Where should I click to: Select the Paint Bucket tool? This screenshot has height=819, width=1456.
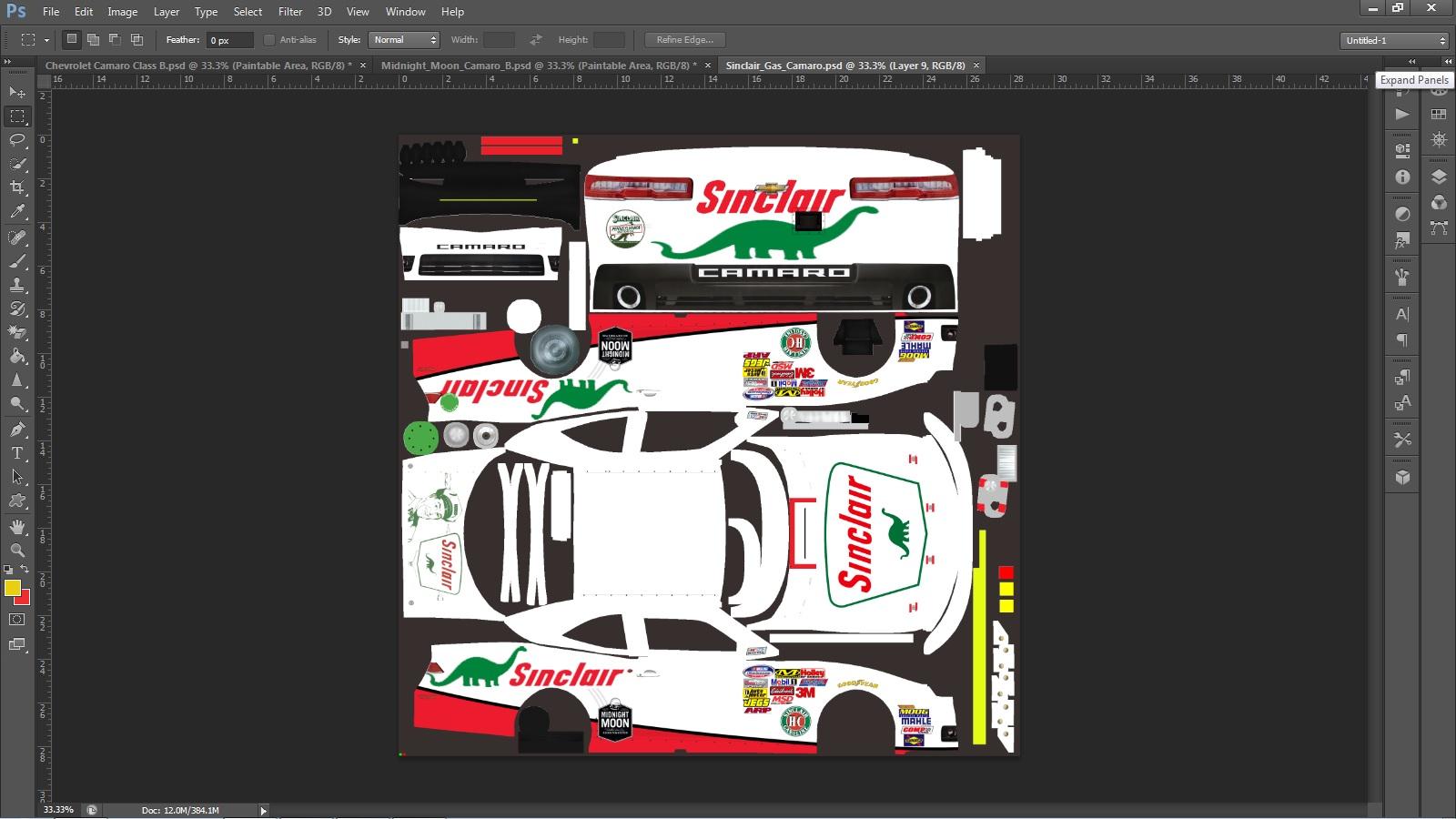click(17, 356)
